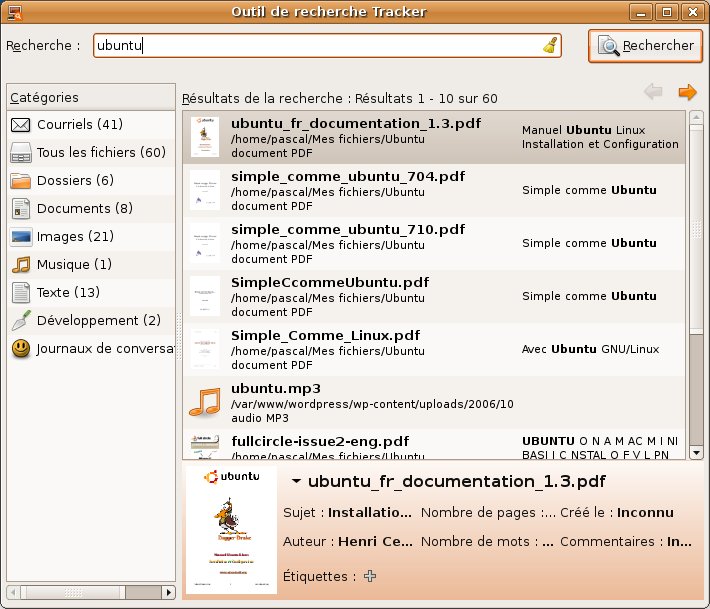Click the results list vertical scrollbar thumb

pyautogui.click(x=696, y=230)
